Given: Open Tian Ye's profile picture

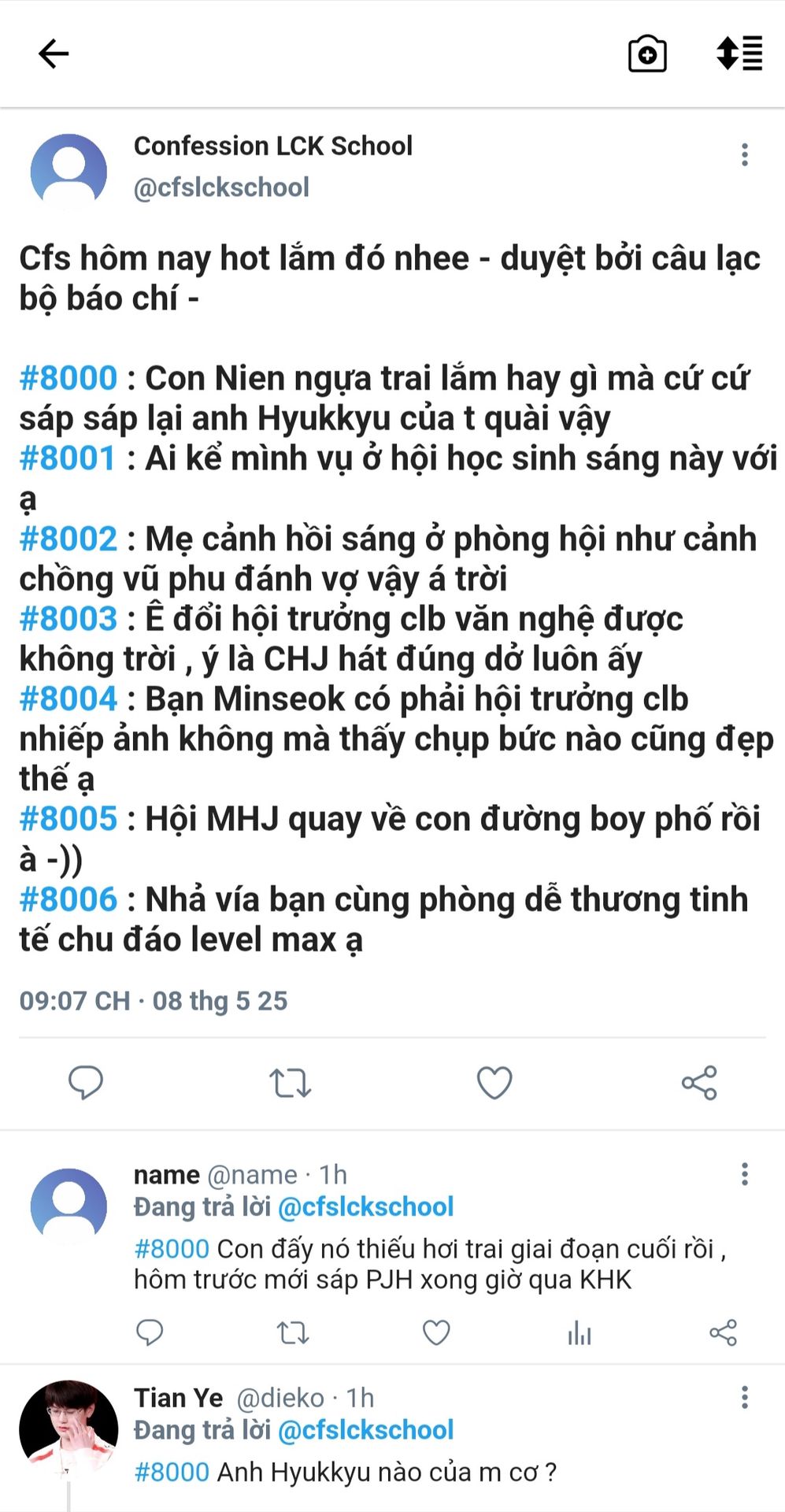Looking at the screenshot, I should (x=69, y=1429).
